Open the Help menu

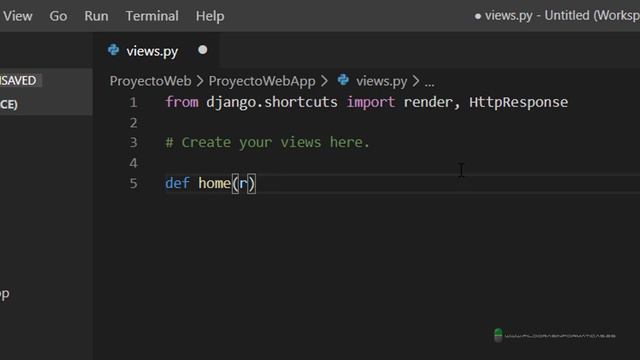click(210, 16)
